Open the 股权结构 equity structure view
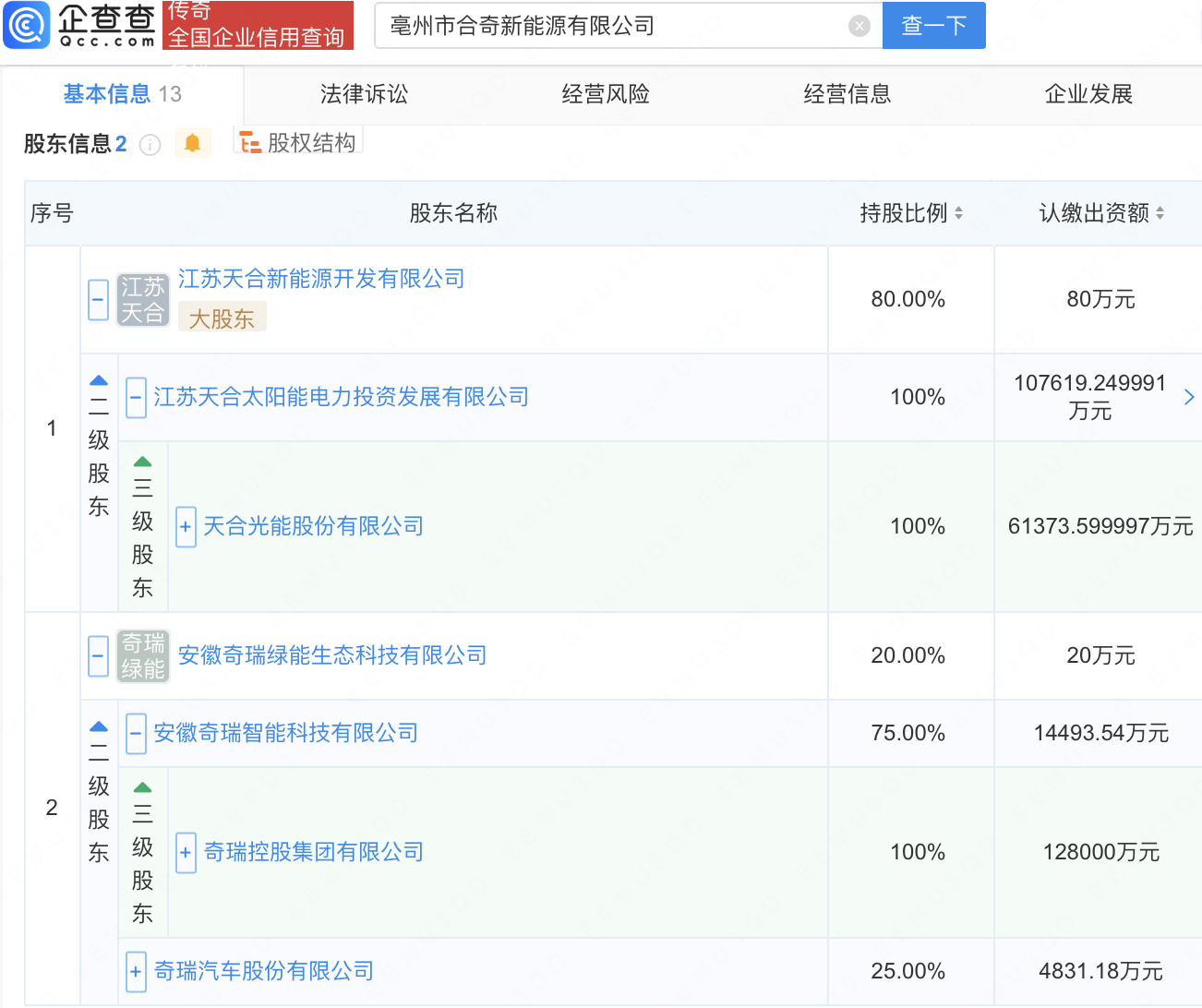Viewport: 1202px width, 1008px height. point(298,143)
